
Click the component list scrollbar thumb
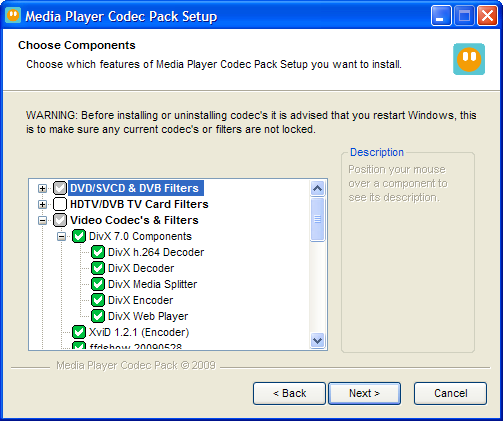pos(317,219)
